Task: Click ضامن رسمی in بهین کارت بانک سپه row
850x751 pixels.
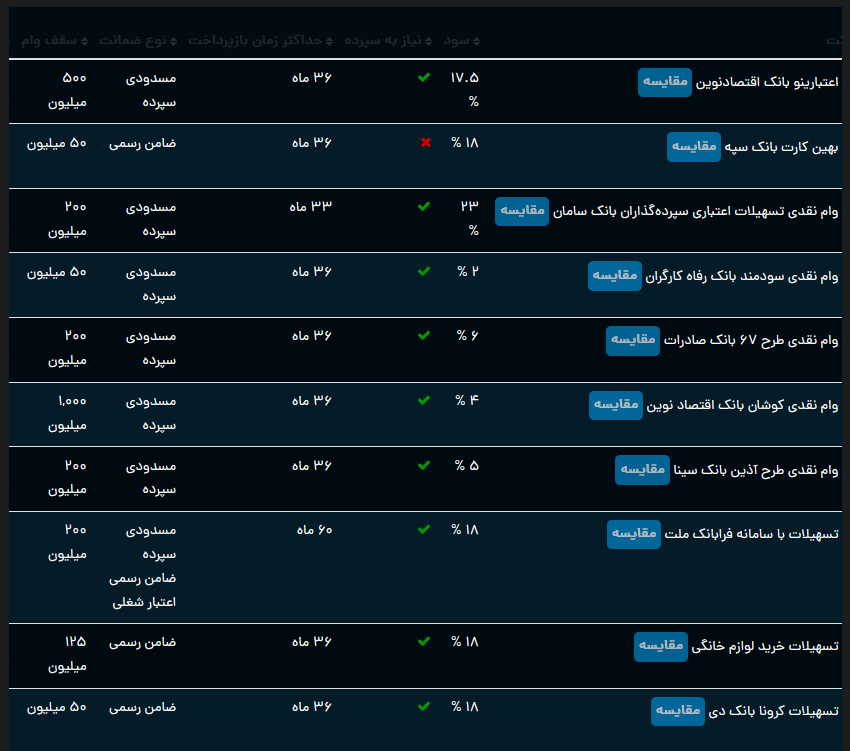Action: point(143,143)
